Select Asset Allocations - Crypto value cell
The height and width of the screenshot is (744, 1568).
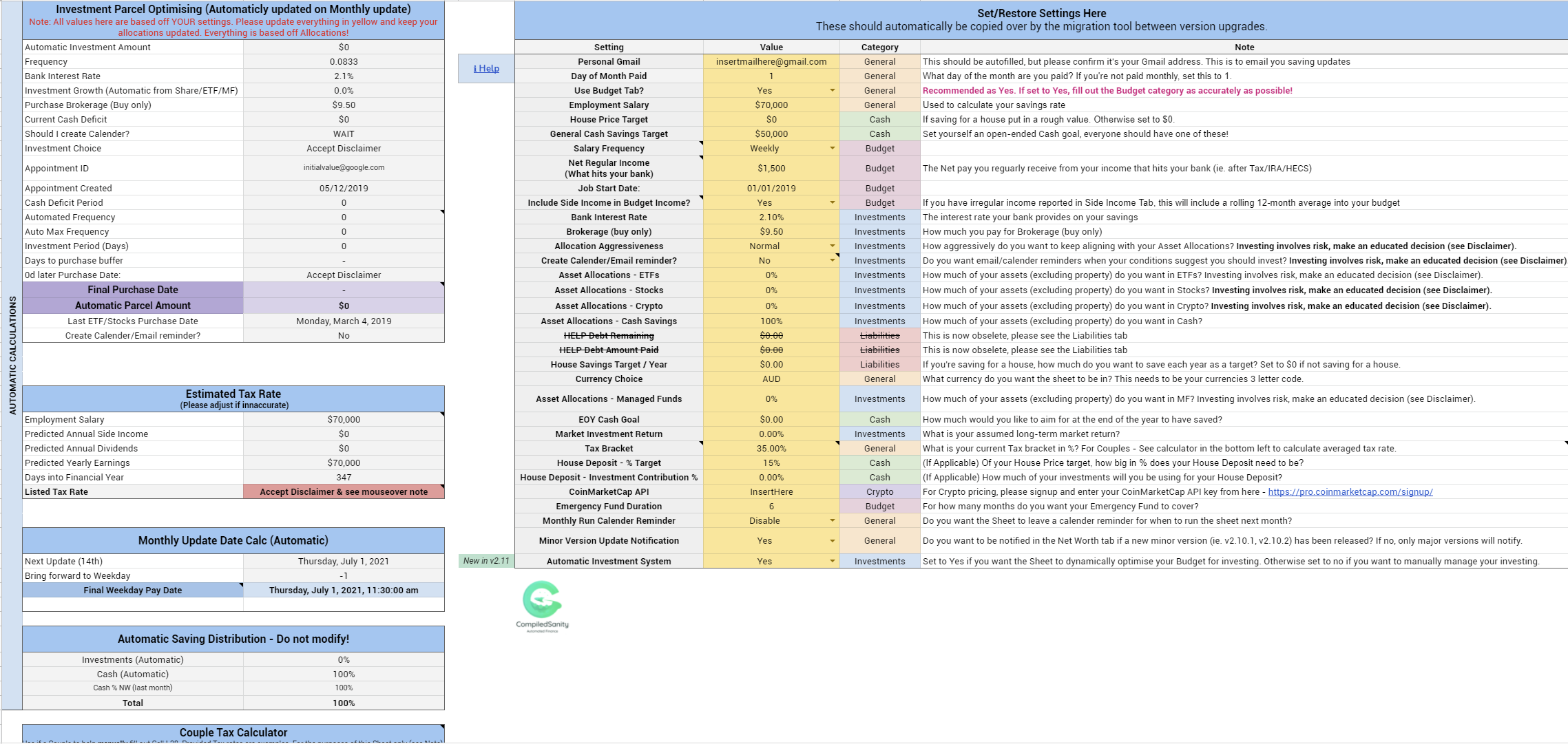click(771, 306)
